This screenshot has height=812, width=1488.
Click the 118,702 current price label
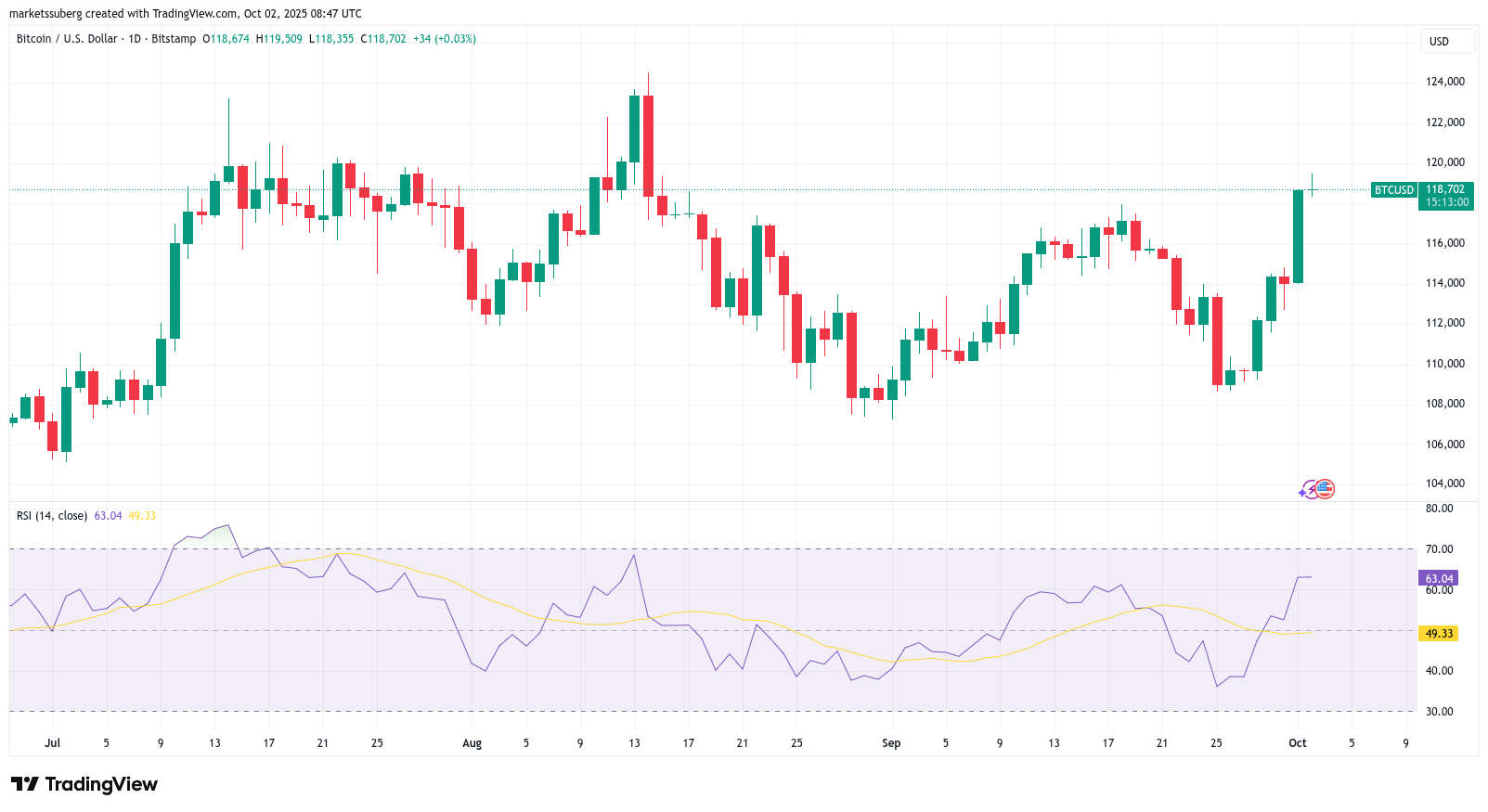(x=1445, y=189)
